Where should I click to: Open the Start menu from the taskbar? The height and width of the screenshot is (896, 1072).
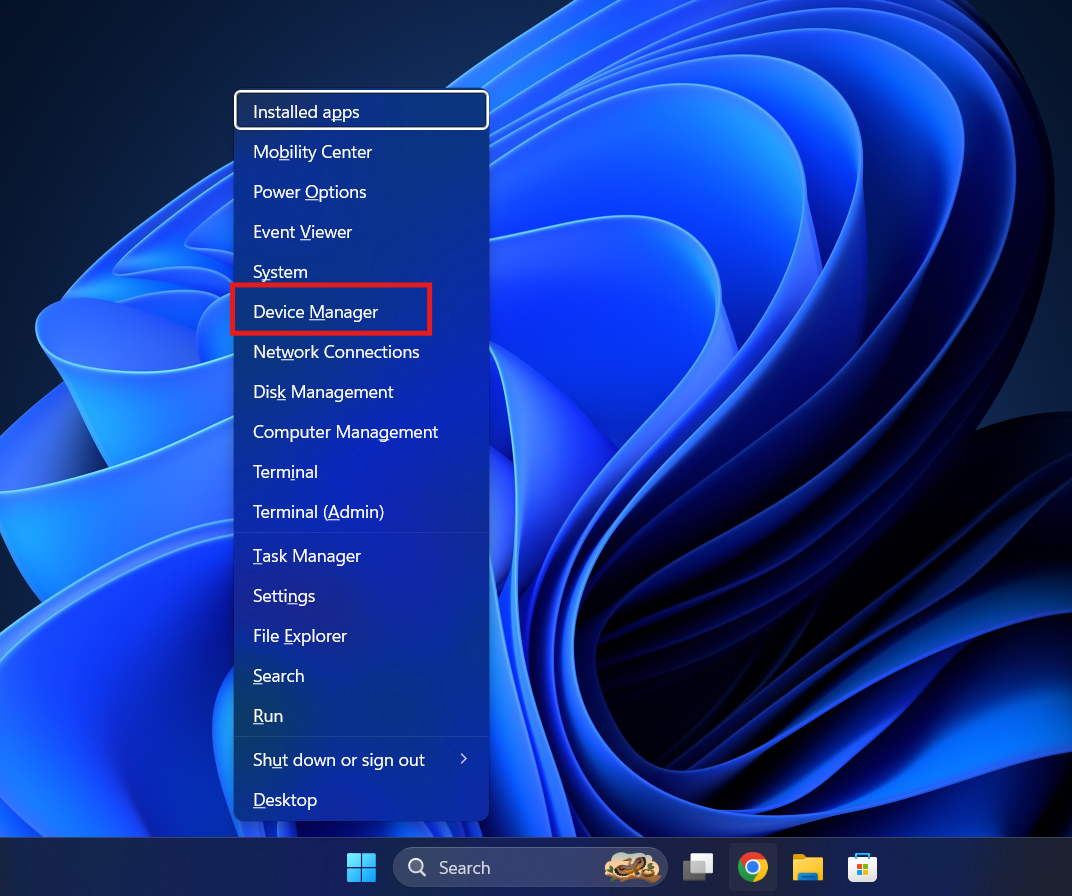(361, 867)
